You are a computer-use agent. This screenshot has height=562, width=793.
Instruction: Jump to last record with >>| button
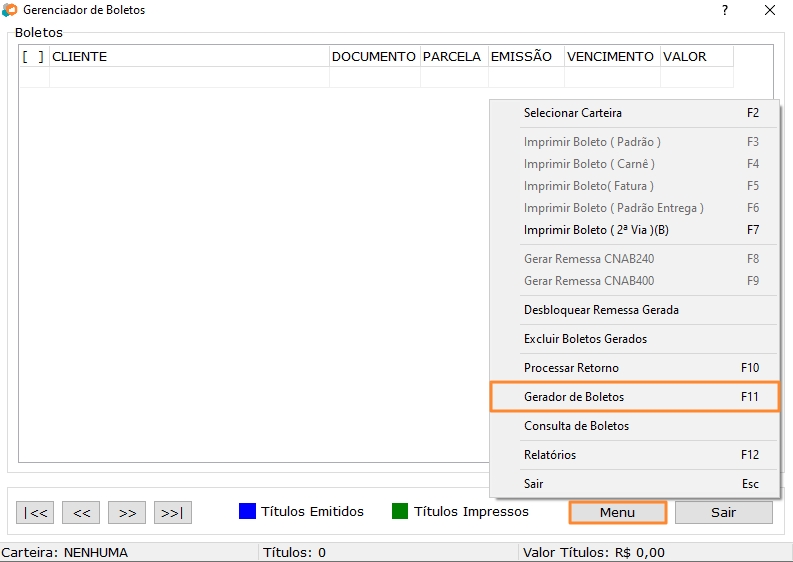172,513
